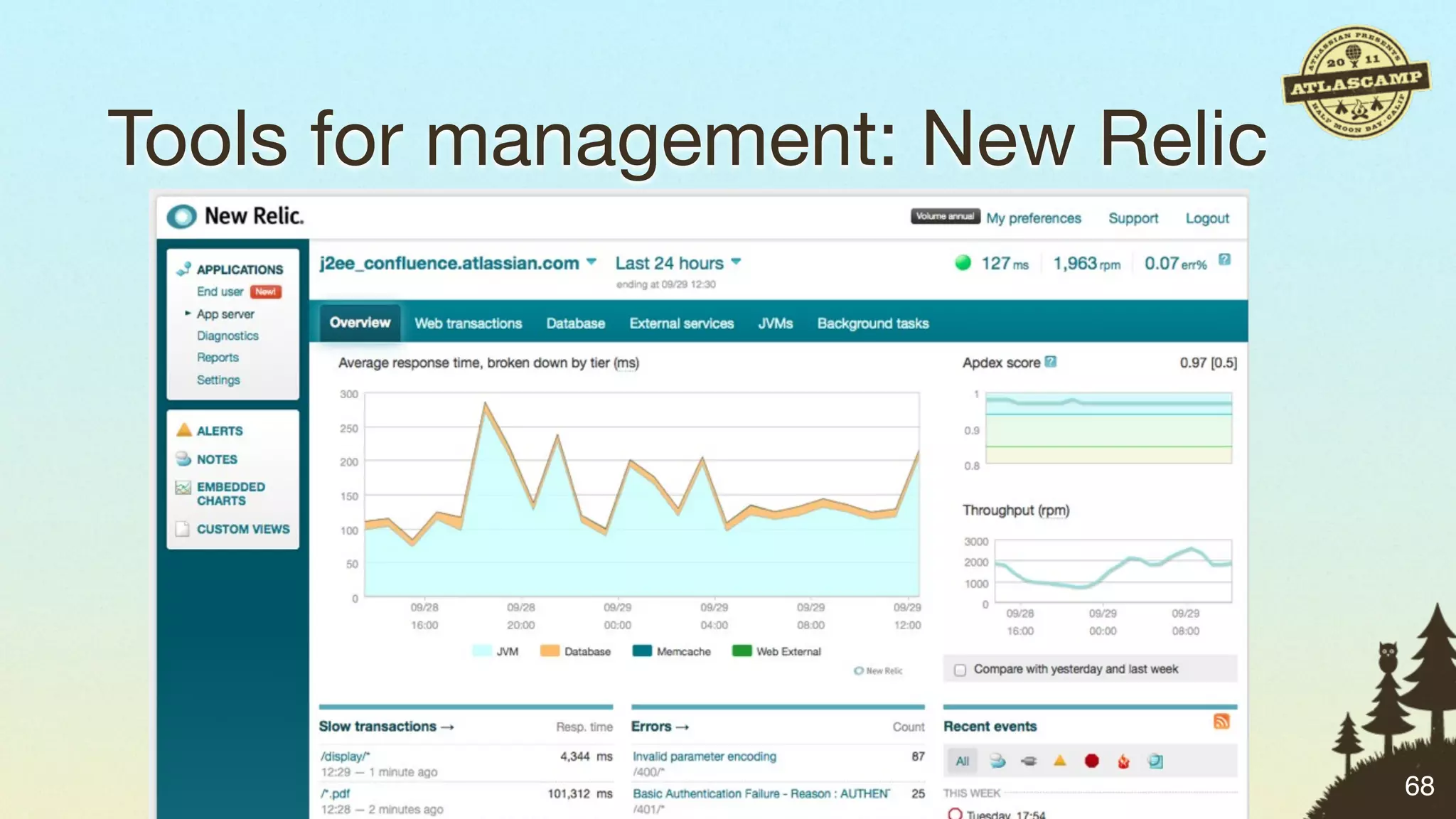Viewport: 1456px width, 819px height.
Task: Click the ALERTS sidebar label
Action: coord(220,431)
